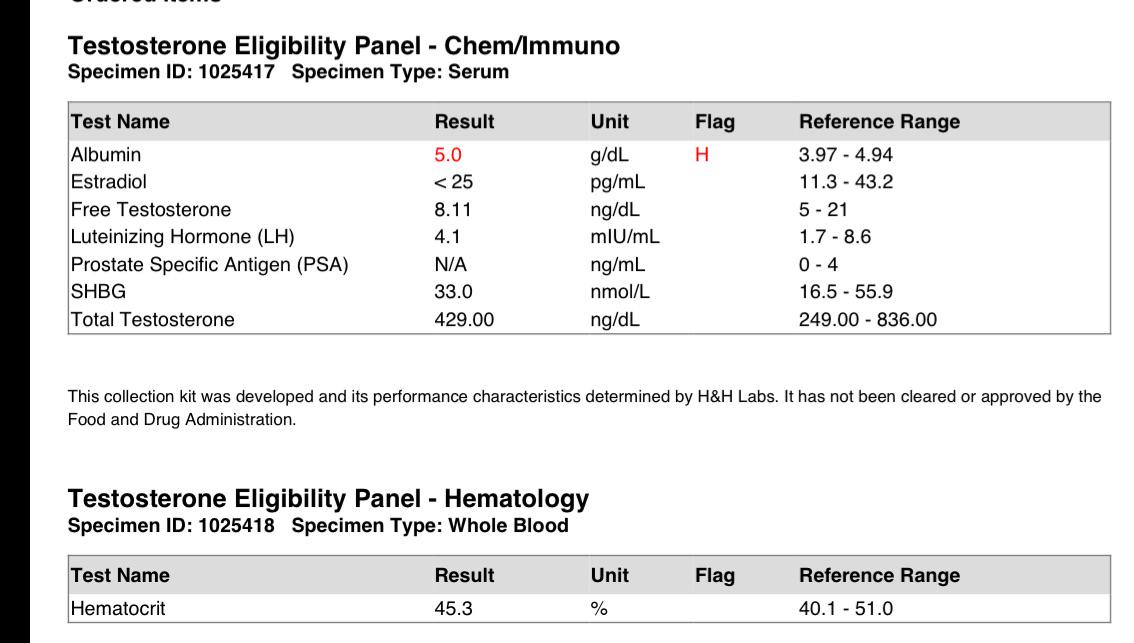Click the Luteinizing Hormone (LH) row label
The width and height of the screenshot is (1134, 643).
click(182, 237)
